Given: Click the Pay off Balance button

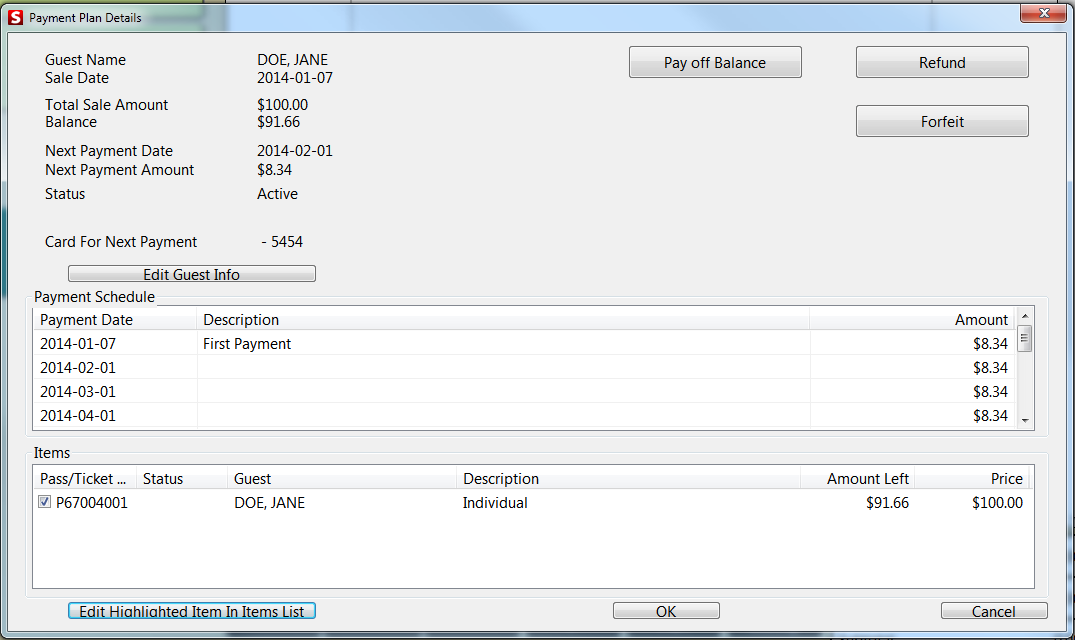Looking at the screenshot, I should [715, 63].
